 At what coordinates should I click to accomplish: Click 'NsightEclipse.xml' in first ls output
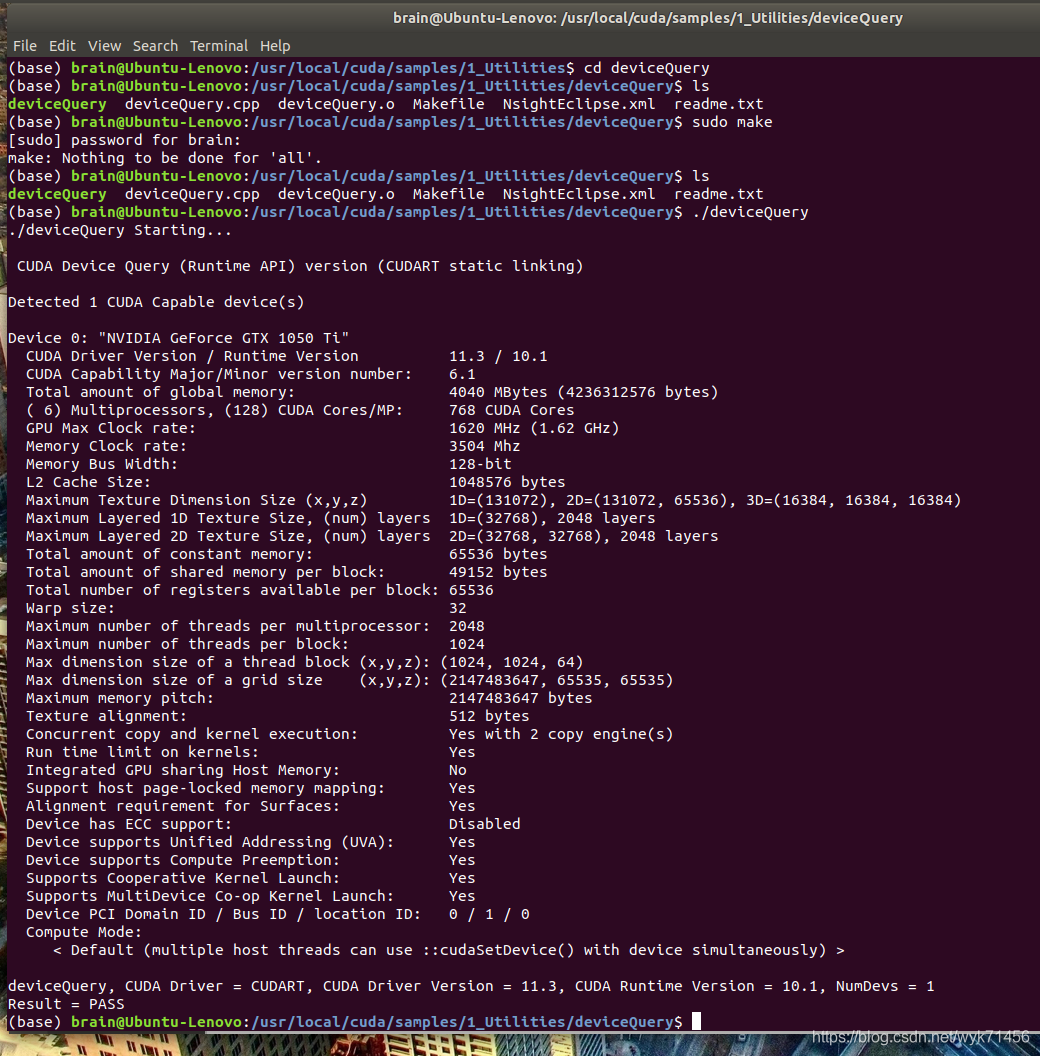[x=579, y=104]
